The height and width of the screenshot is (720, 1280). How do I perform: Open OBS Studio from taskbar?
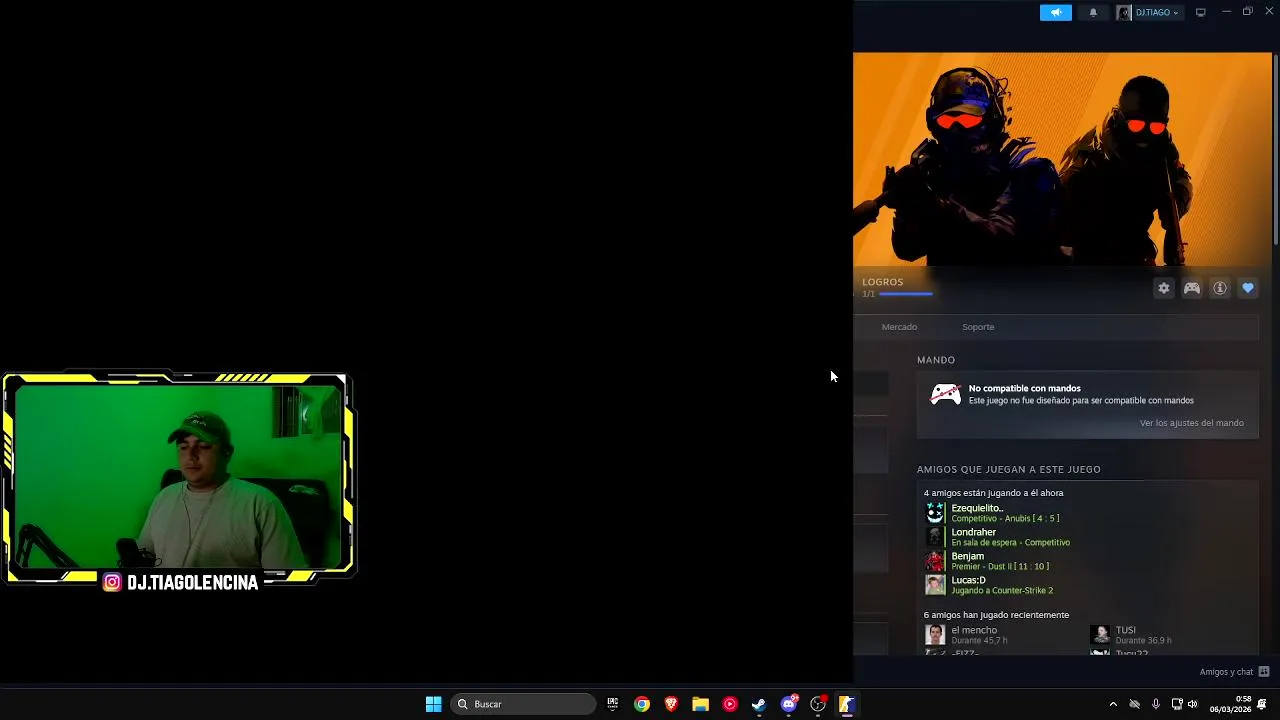pyautogui.click(x=818, y=704)
